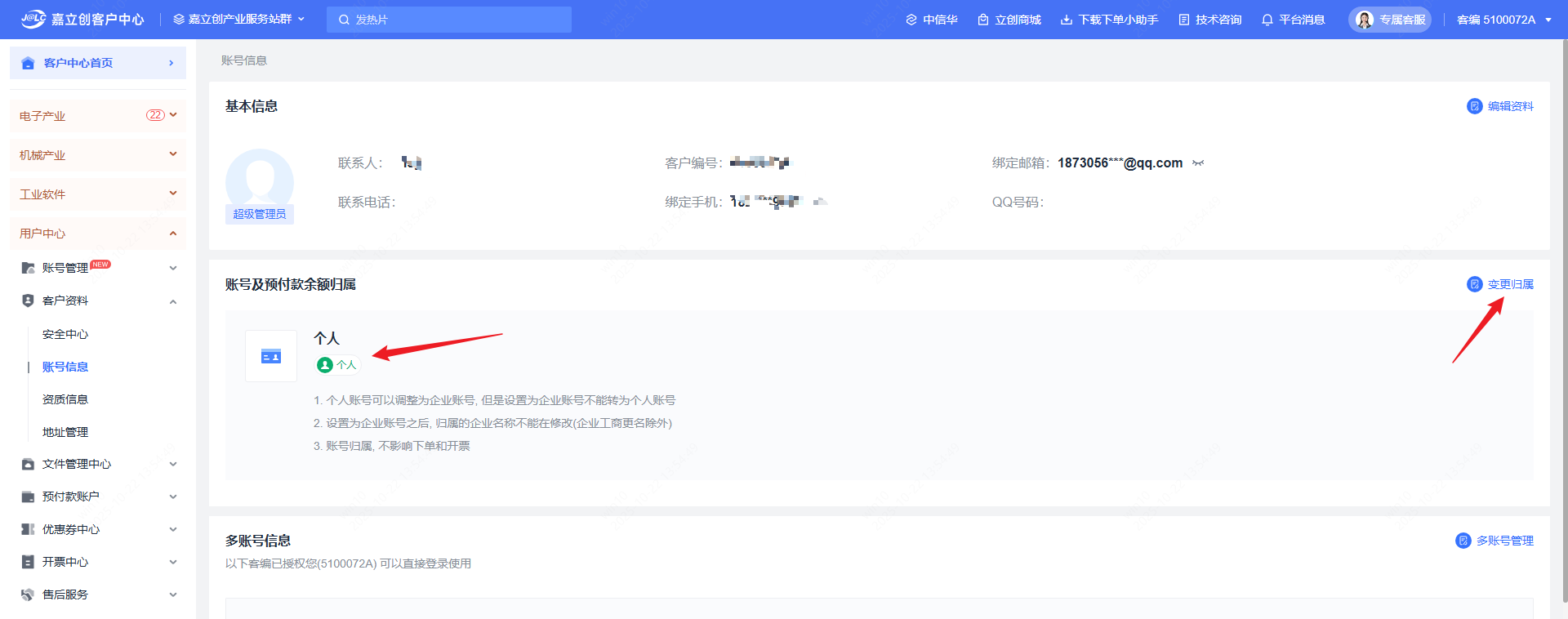1568x619 pixels.
Task: Click the 中信华 header icon
Action: [911, 20]
